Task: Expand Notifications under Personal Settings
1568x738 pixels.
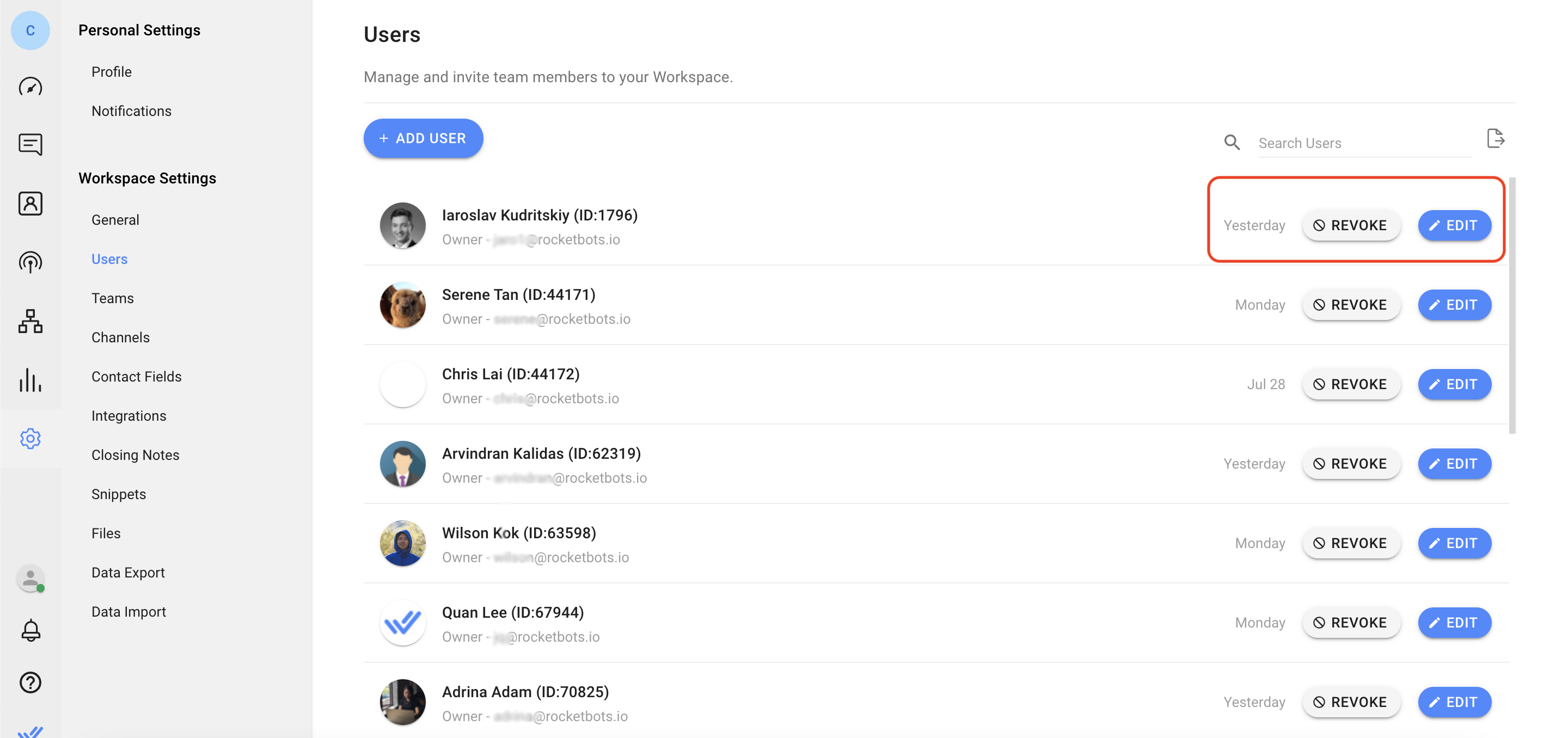Action: point(131,111)
